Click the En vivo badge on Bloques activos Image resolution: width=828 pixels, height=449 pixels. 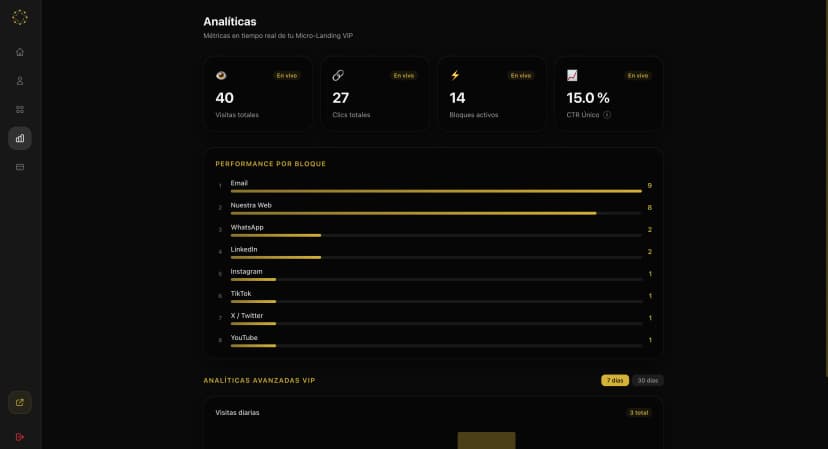click(521, 76)
